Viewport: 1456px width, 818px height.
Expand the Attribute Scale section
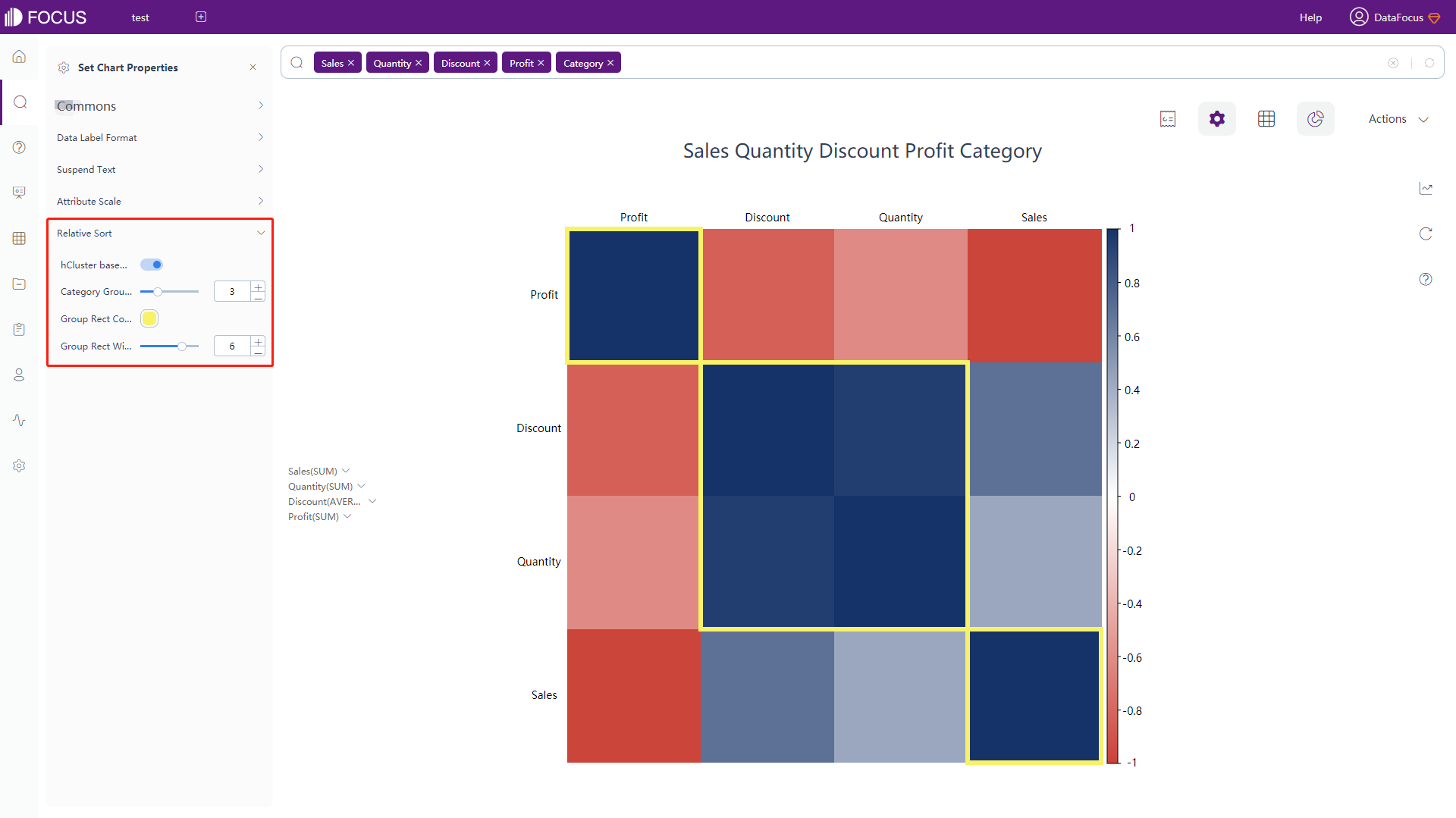click(x=159, y=202)
